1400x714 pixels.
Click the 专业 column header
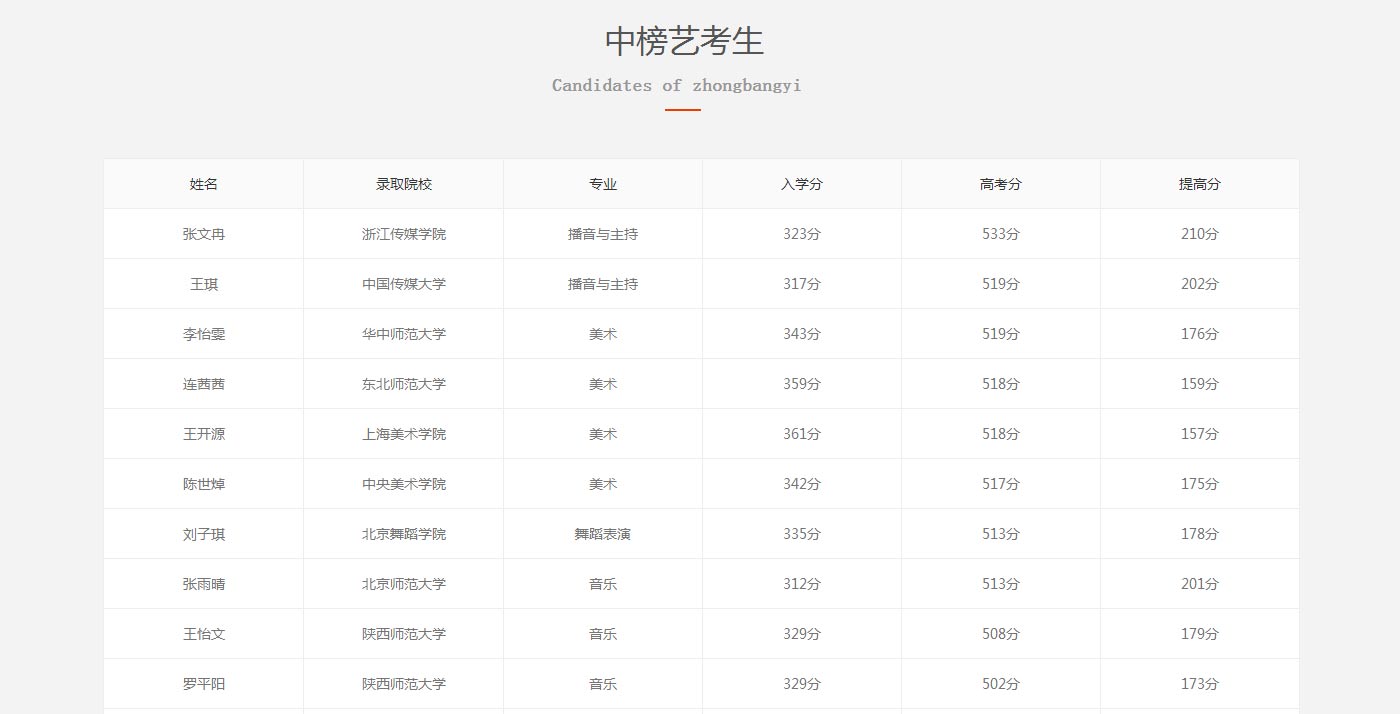pos(603,184)
